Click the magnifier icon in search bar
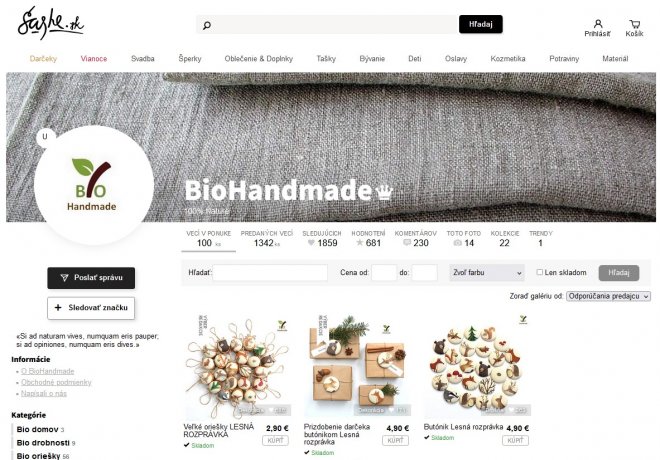This screenshot has height=460, width=660. (207, 25)
